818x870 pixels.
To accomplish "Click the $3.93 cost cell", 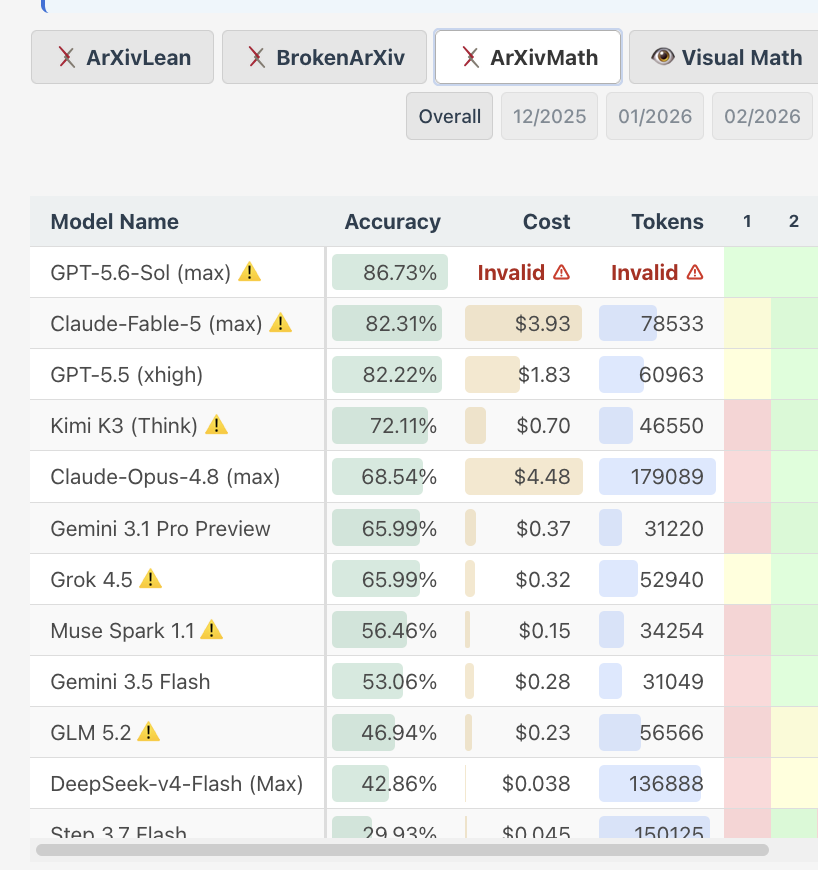I will [x=523, y=323].
